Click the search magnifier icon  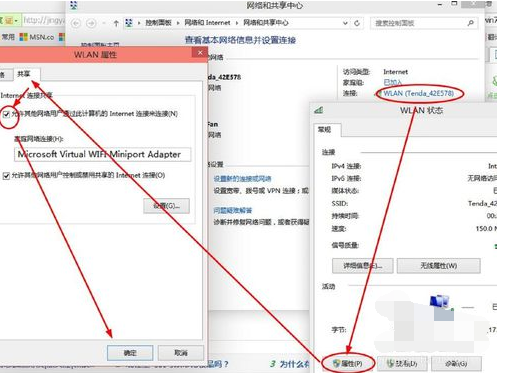coord(471,23)
